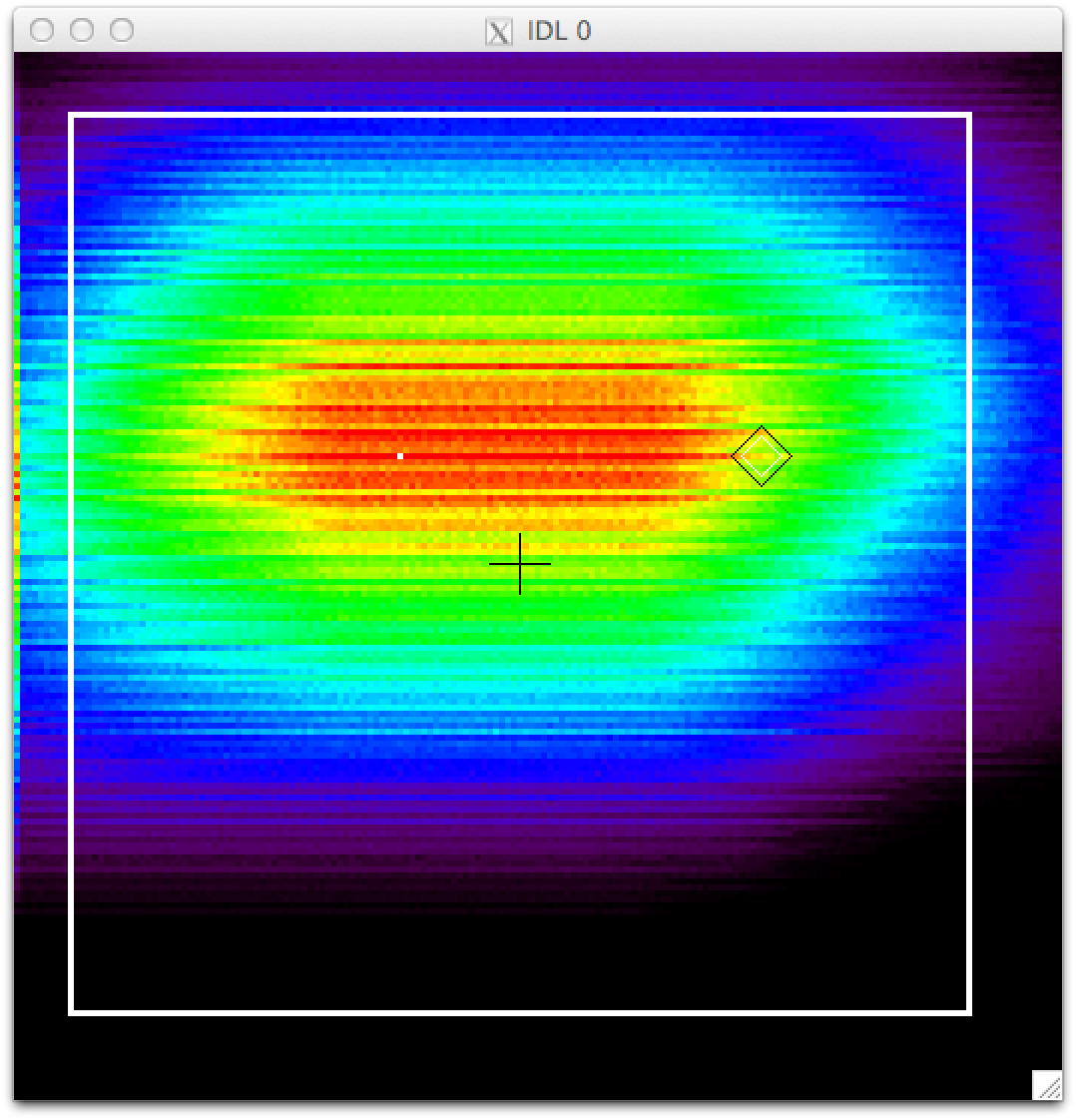Click the bottom-left corner of white box
This screenshot has width=1076, height=1120.
click(x=71, y=1012)
